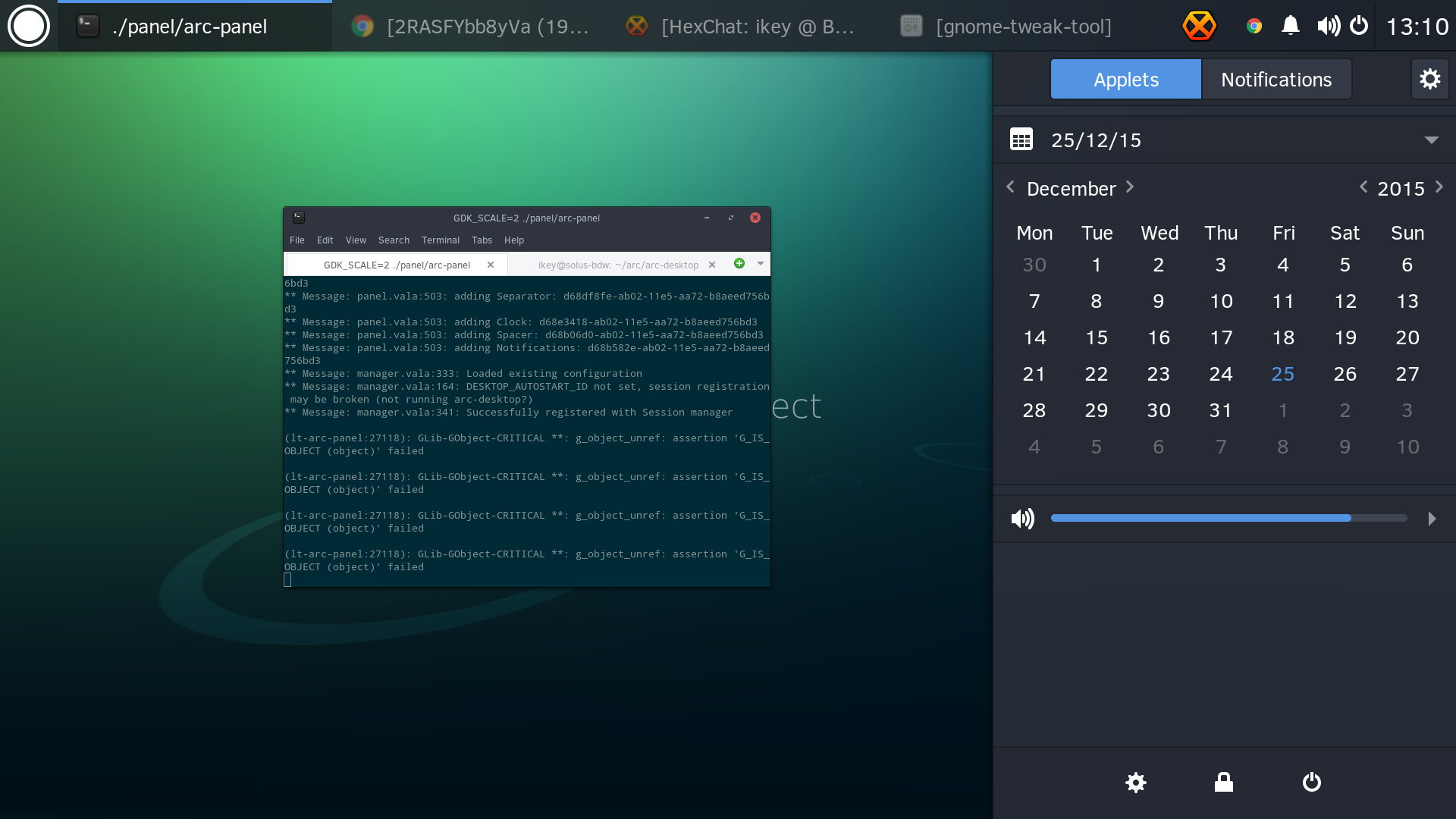Viewport: 1456px width, 819px height.
Task: Select December 14 in calendar
Action: [1034, 337]
